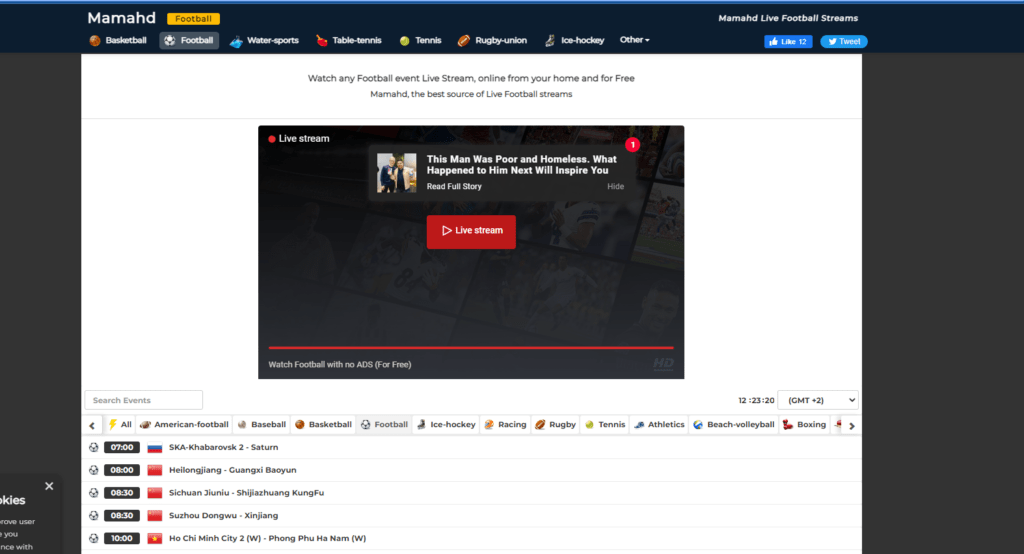1024x554 pixels.
Task: Click the red video progress bar
Action: (x=470, y=348)
